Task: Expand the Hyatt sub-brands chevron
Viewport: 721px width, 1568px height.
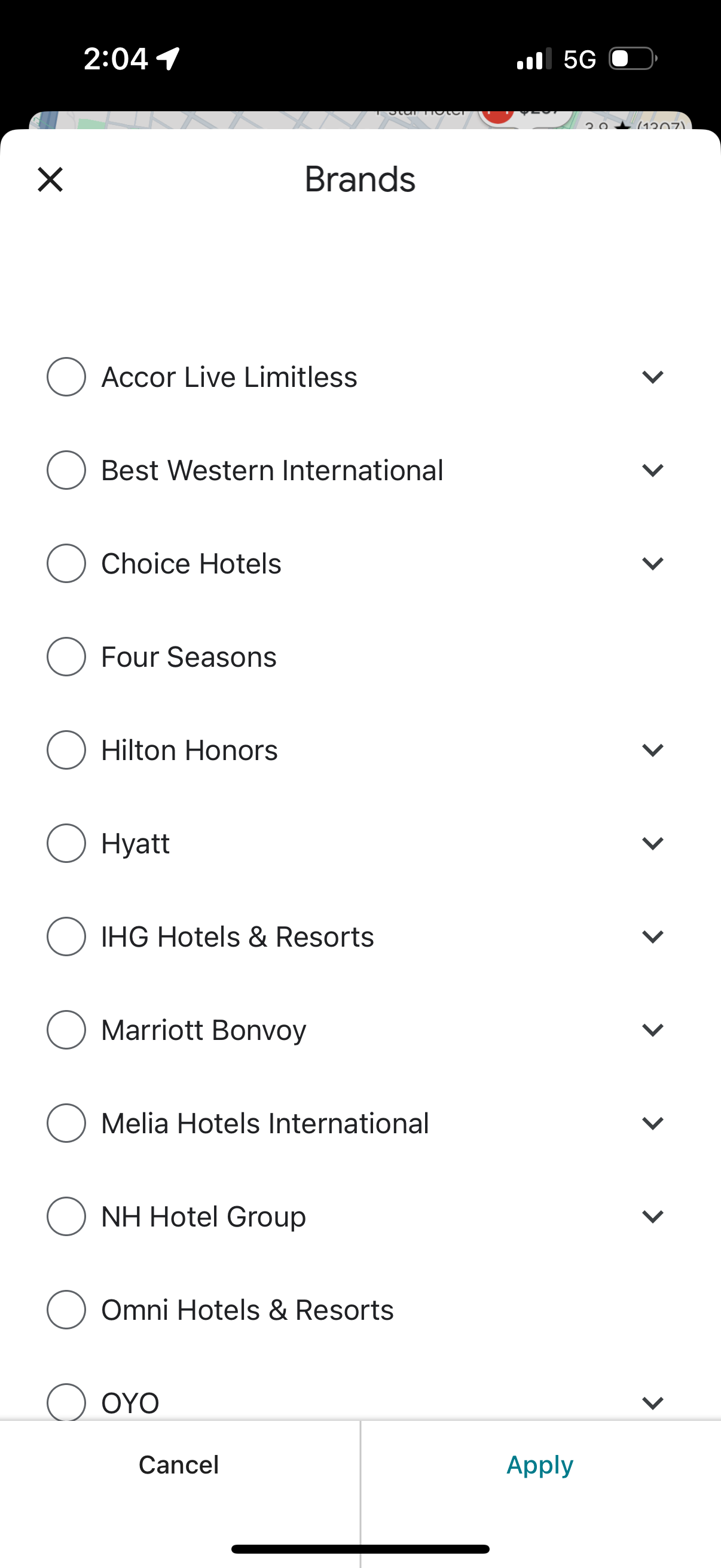Action: pos(652,844)
